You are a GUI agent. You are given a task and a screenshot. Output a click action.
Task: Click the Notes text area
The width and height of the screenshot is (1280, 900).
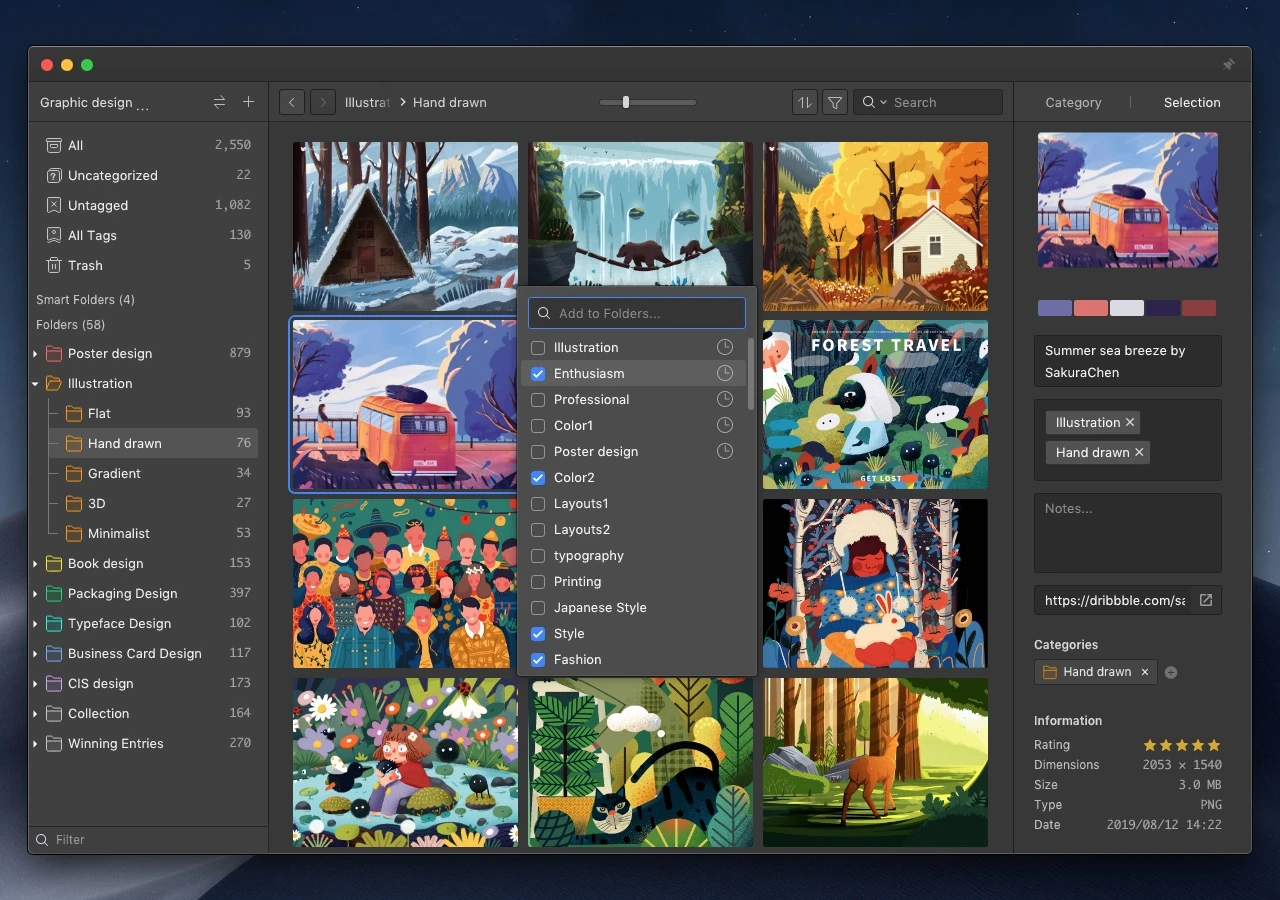(x=1128, y=532)
